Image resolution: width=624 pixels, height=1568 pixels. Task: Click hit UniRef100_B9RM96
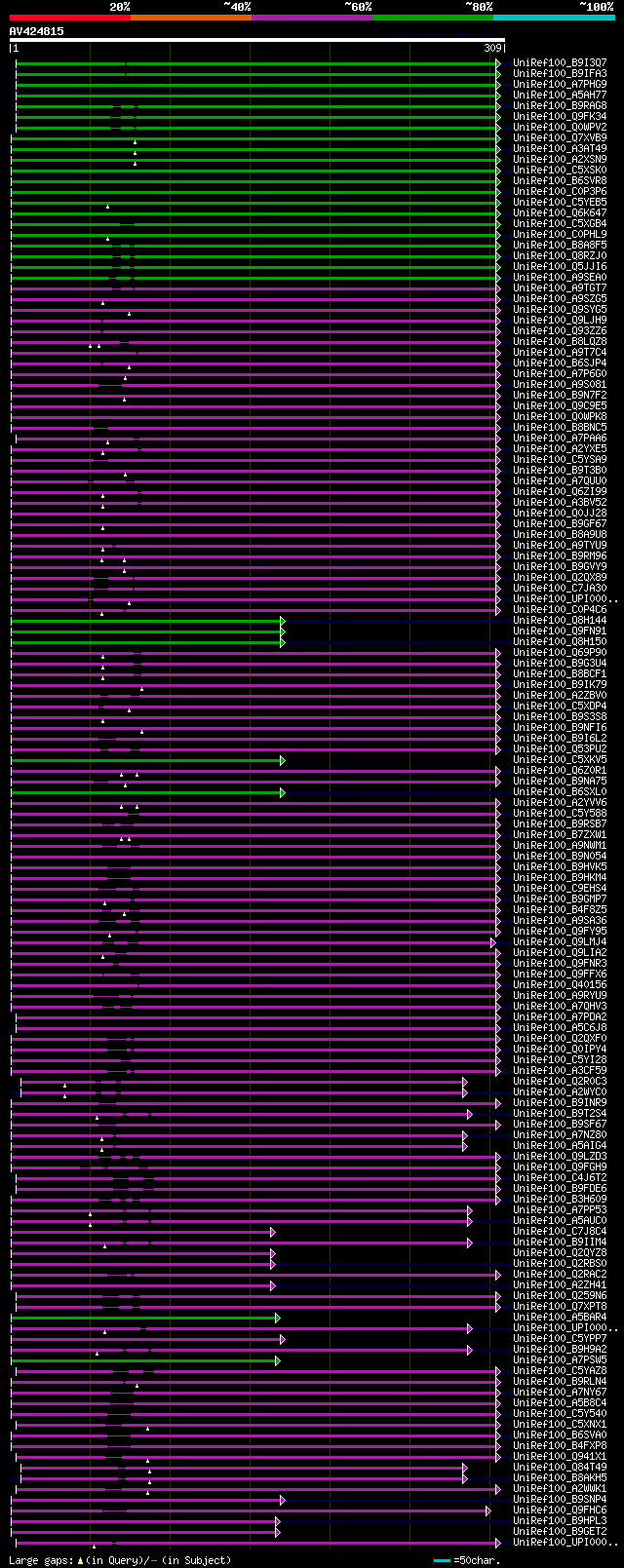(x=560, y=556)
